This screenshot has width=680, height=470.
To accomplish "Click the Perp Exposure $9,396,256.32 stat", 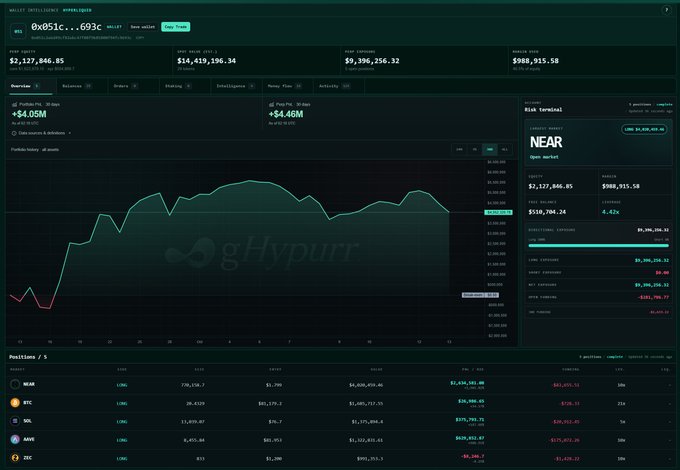I will pos(372,61).
